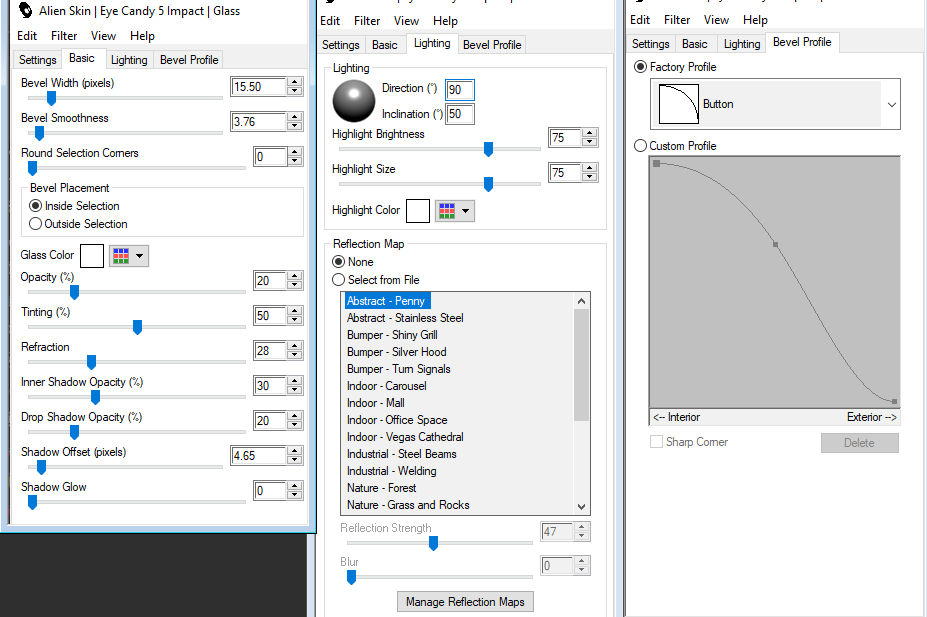Screen dimensions: 927x617
Task: Switch to Settings tab in Glass window
Action: (37, 60)
